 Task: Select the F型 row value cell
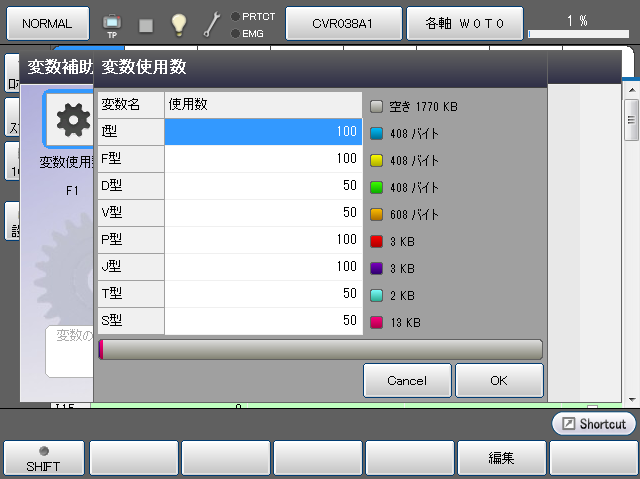tap(263, 159)
